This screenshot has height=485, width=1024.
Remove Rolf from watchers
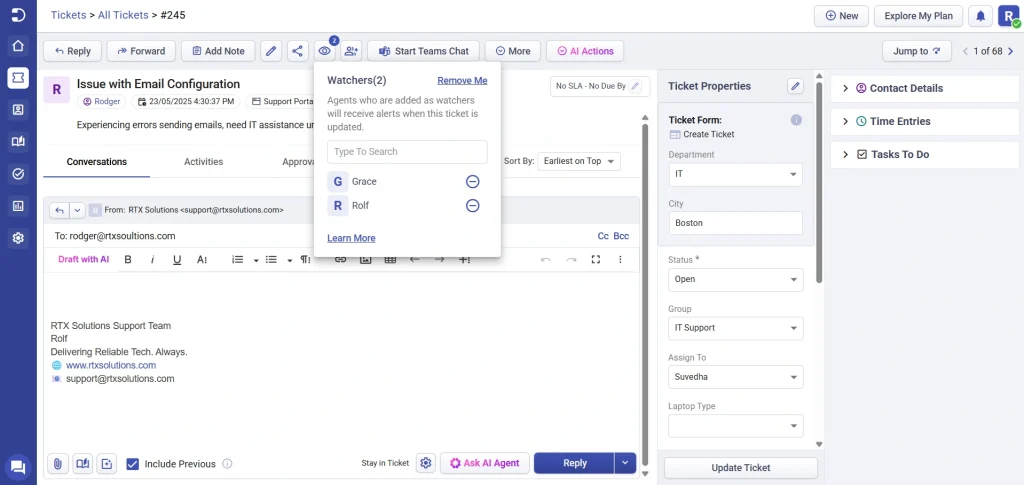pyautogui.click(x=472, y=206)
